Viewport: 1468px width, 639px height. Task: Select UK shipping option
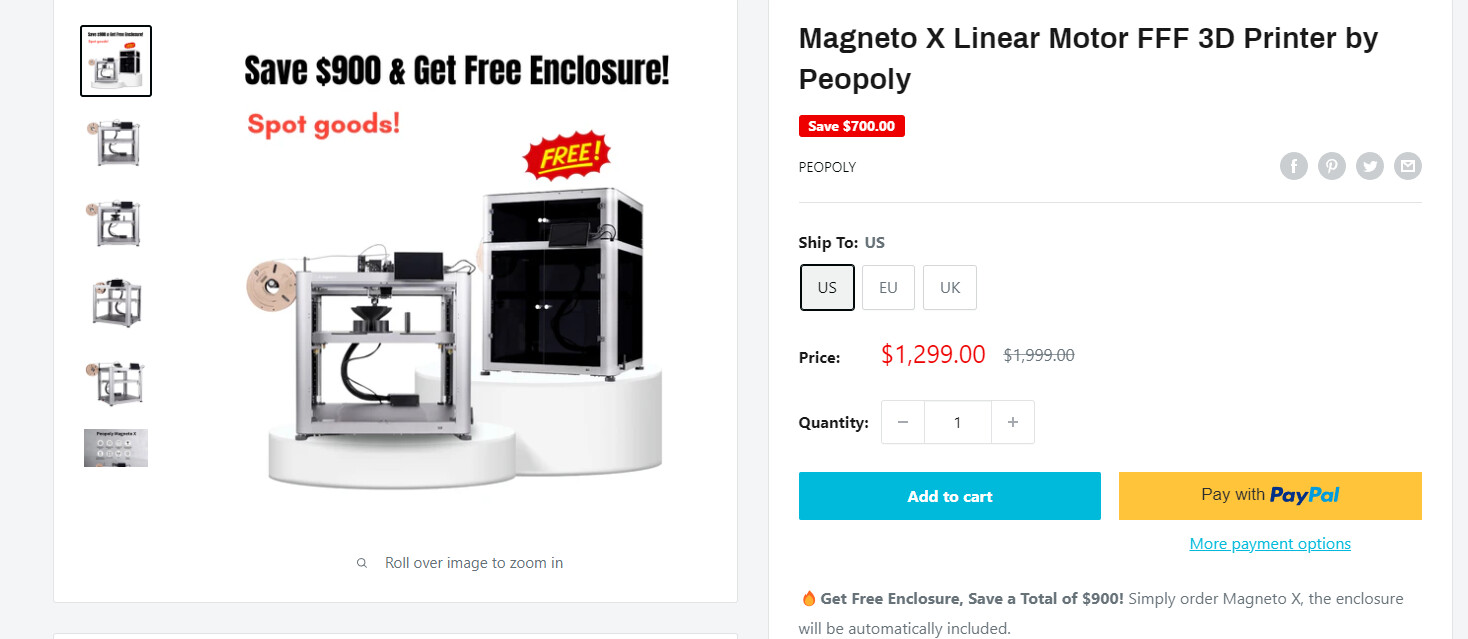(950, 288)
